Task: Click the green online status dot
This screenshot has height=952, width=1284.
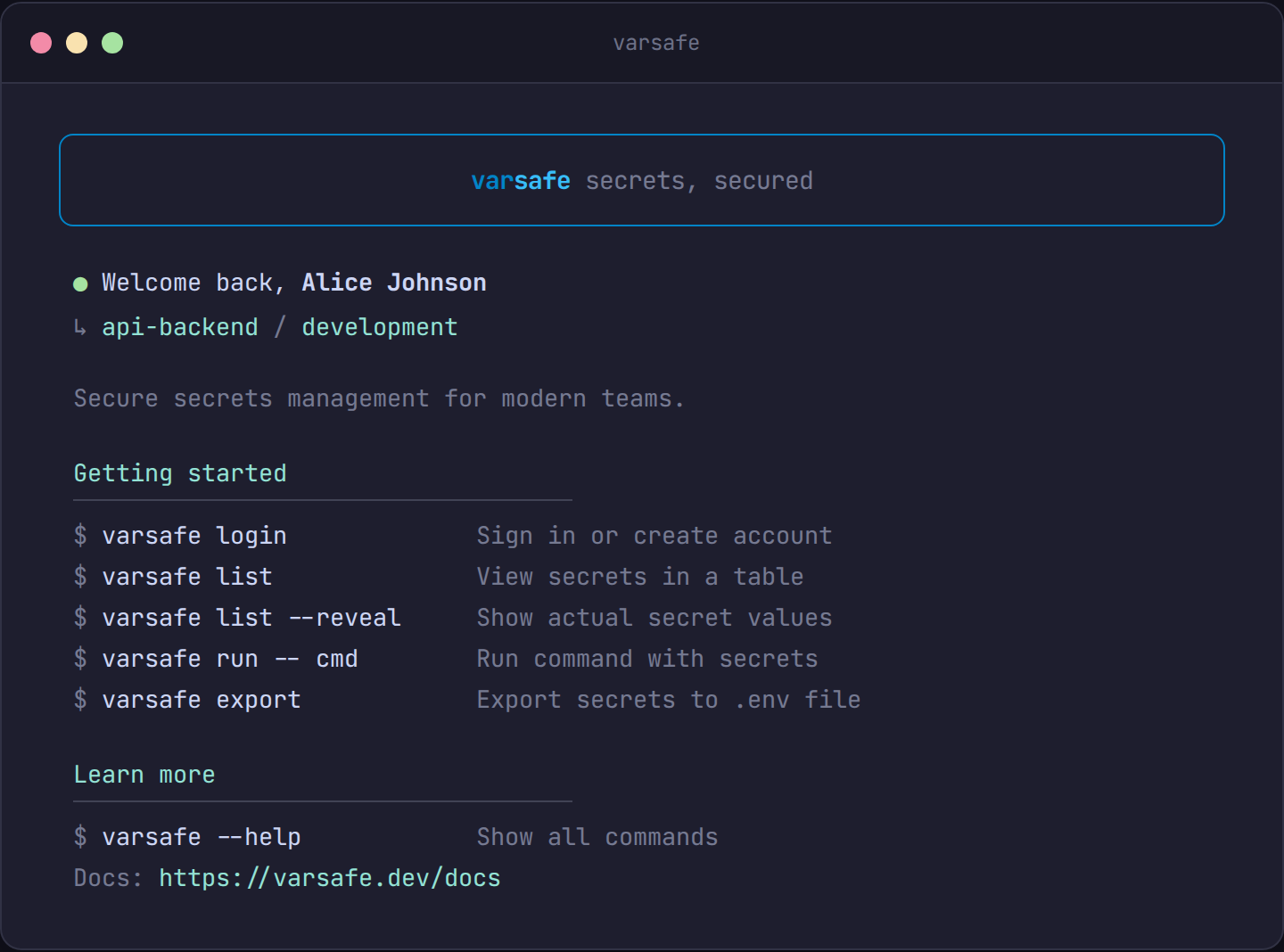Action: (x=80, y=283)
